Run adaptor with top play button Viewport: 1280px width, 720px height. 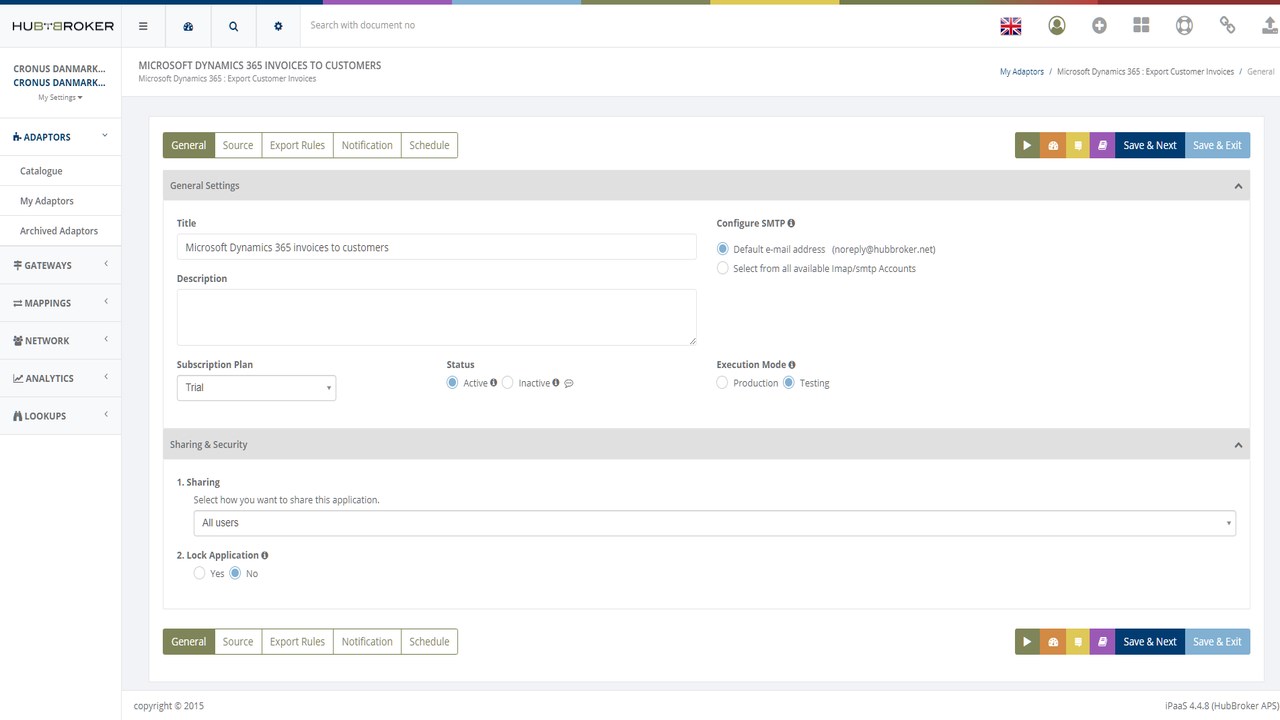pyautogui.click(x=1027, y=145)
